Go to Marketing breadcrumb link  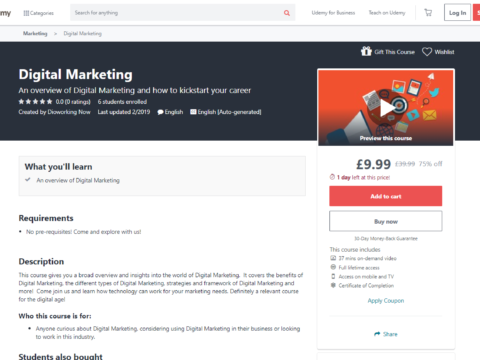pos(35,33)
